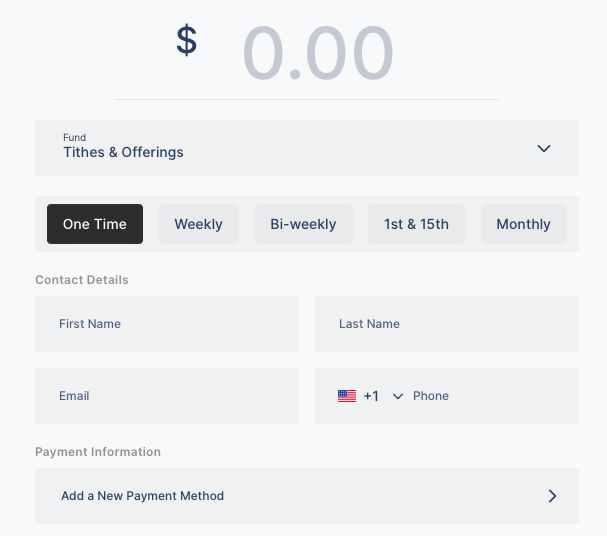The height and width of the screenshot is (536, 607).
Task: Open the phone country code chevron
Action: tap(398, 396)
